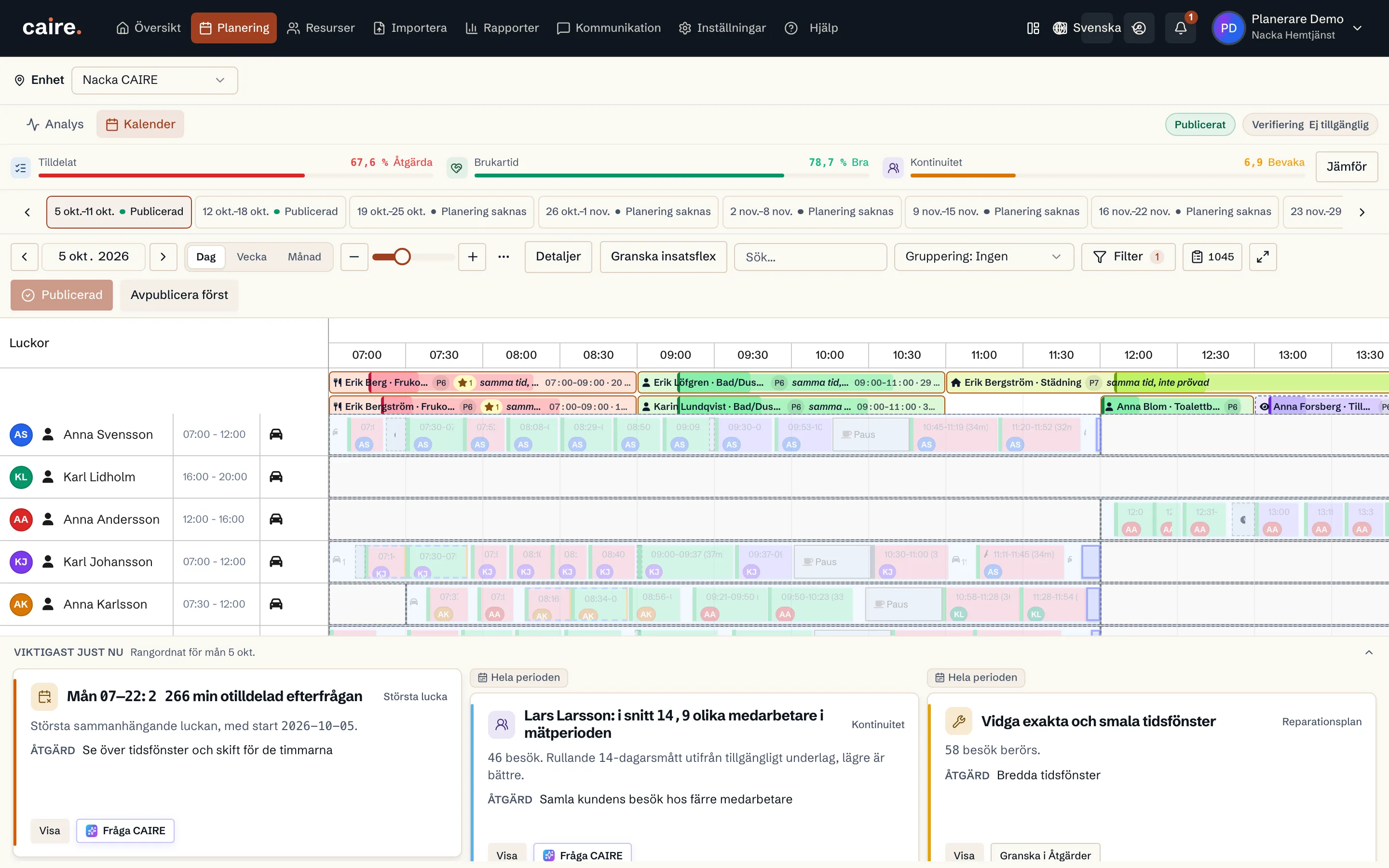Screen dimensions: 1389x868
Task: Click Avpublicera först button
Action: [179, 295]
